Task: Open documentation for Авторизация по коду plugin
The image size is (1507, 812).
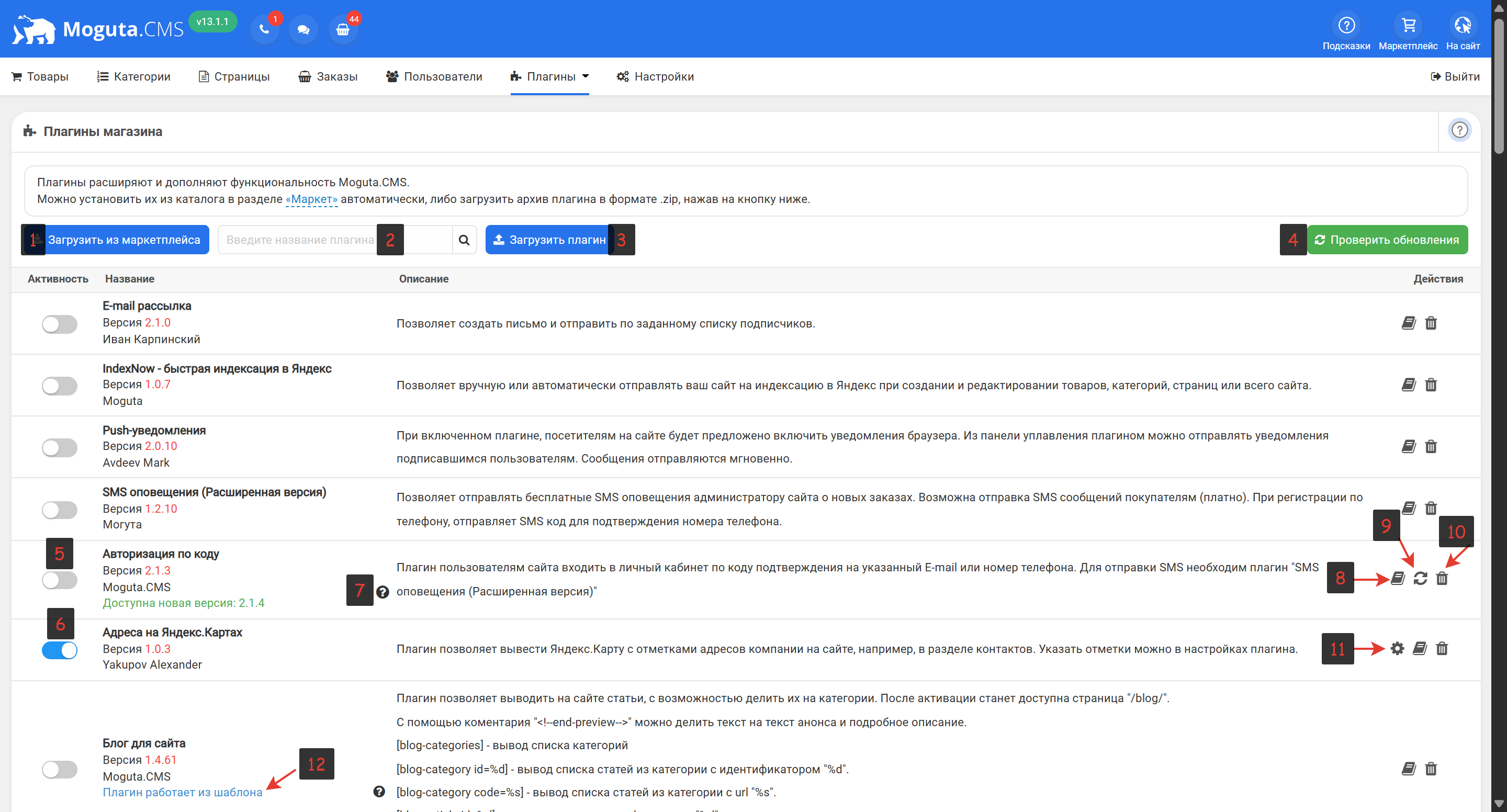Action: [1398, 579]
